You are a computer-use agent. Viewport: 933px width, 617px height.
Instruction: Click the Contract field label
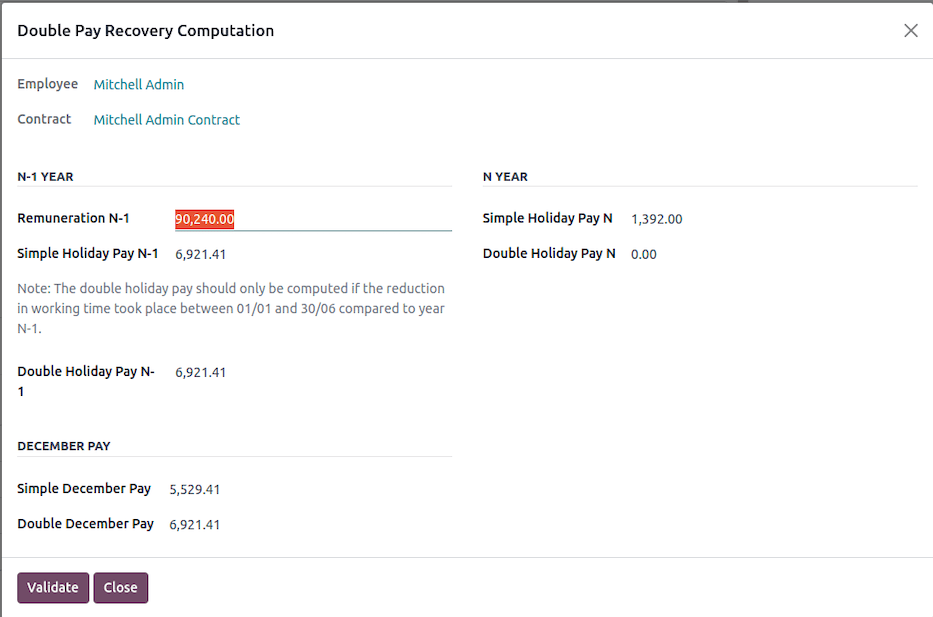[44, 119]
